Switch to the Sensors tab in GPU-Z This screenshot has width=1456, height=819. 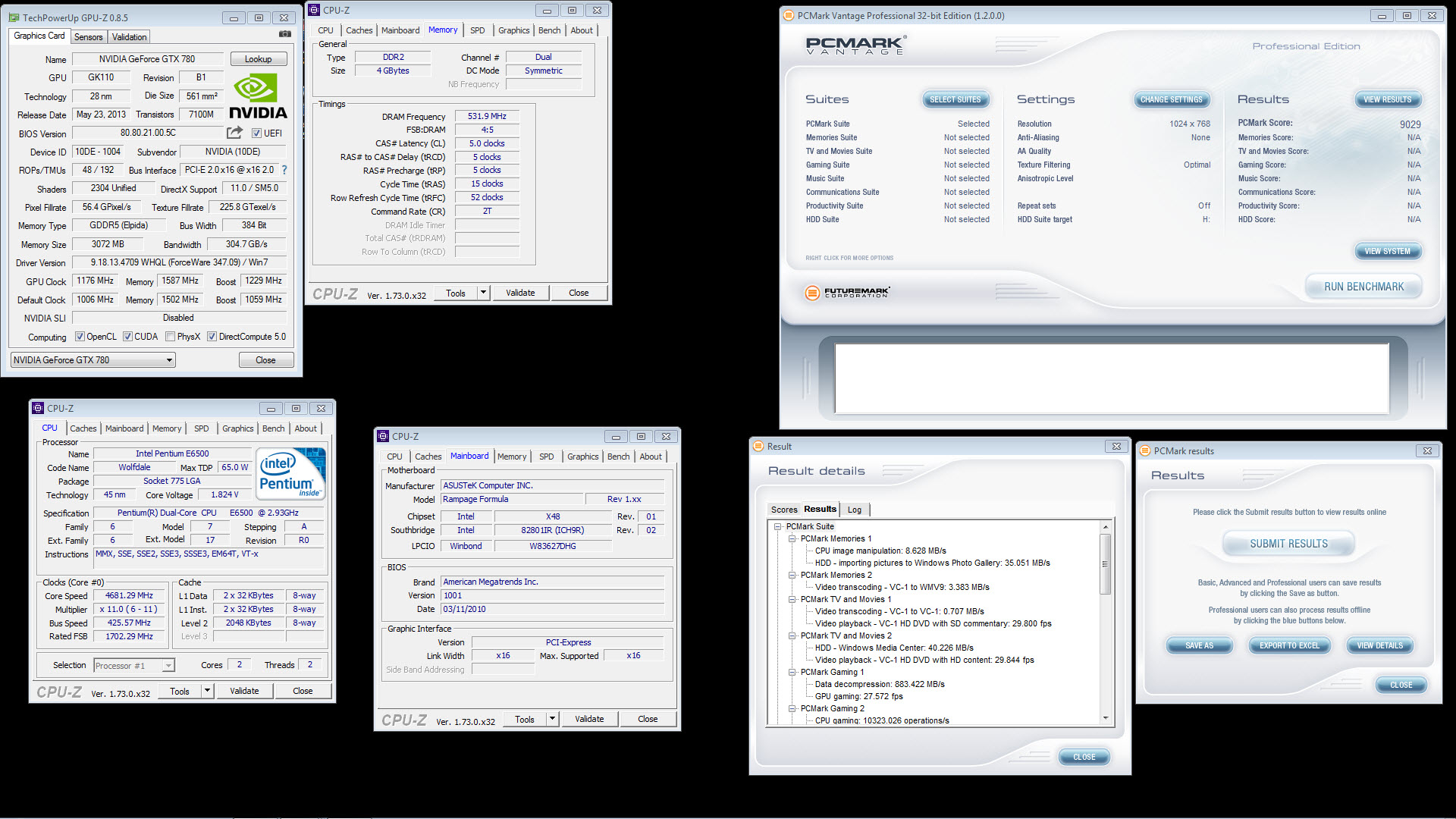(x=88, y=37)
